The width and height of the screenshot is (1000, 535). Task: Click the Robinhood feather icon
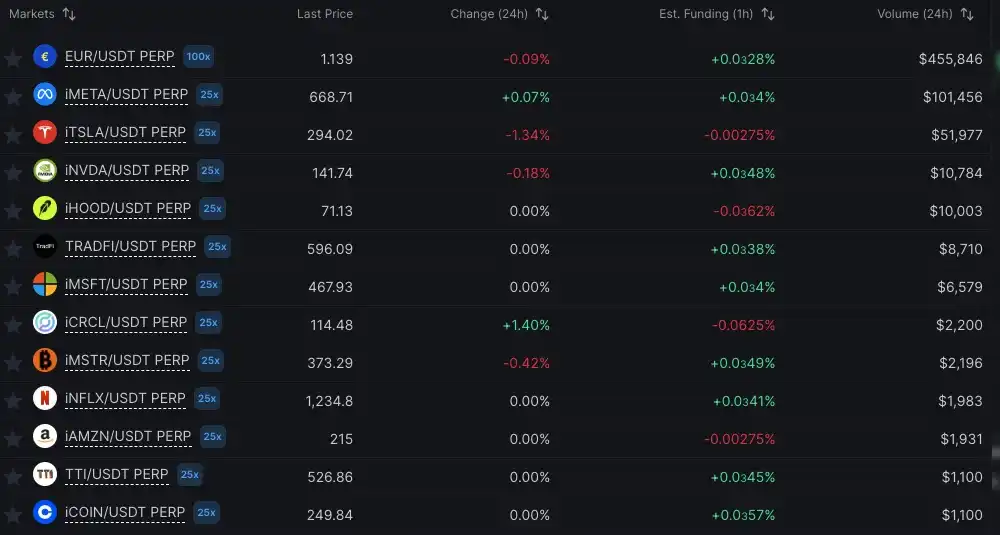coord(45,209)
